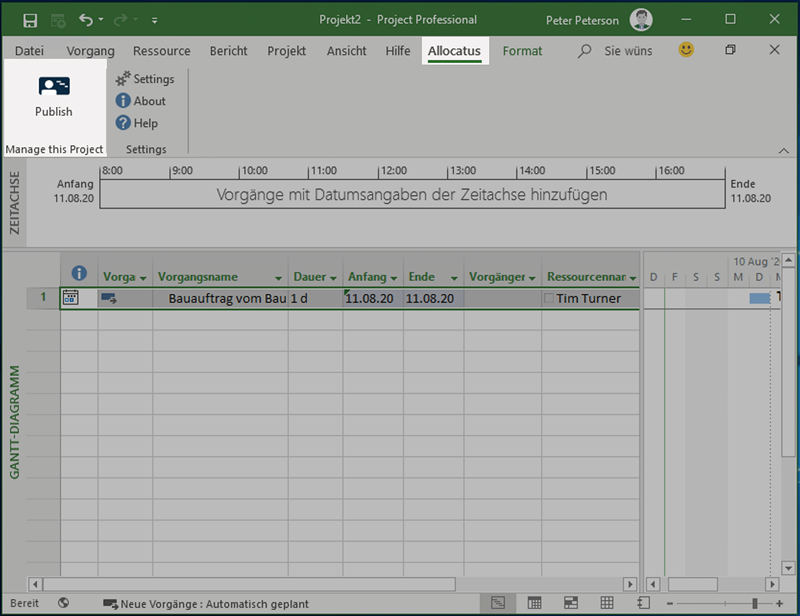Viewport: 800px width, 616px height.
Task: Click the Save icon in quick access toolbar
Action: [x=30, y=20]
